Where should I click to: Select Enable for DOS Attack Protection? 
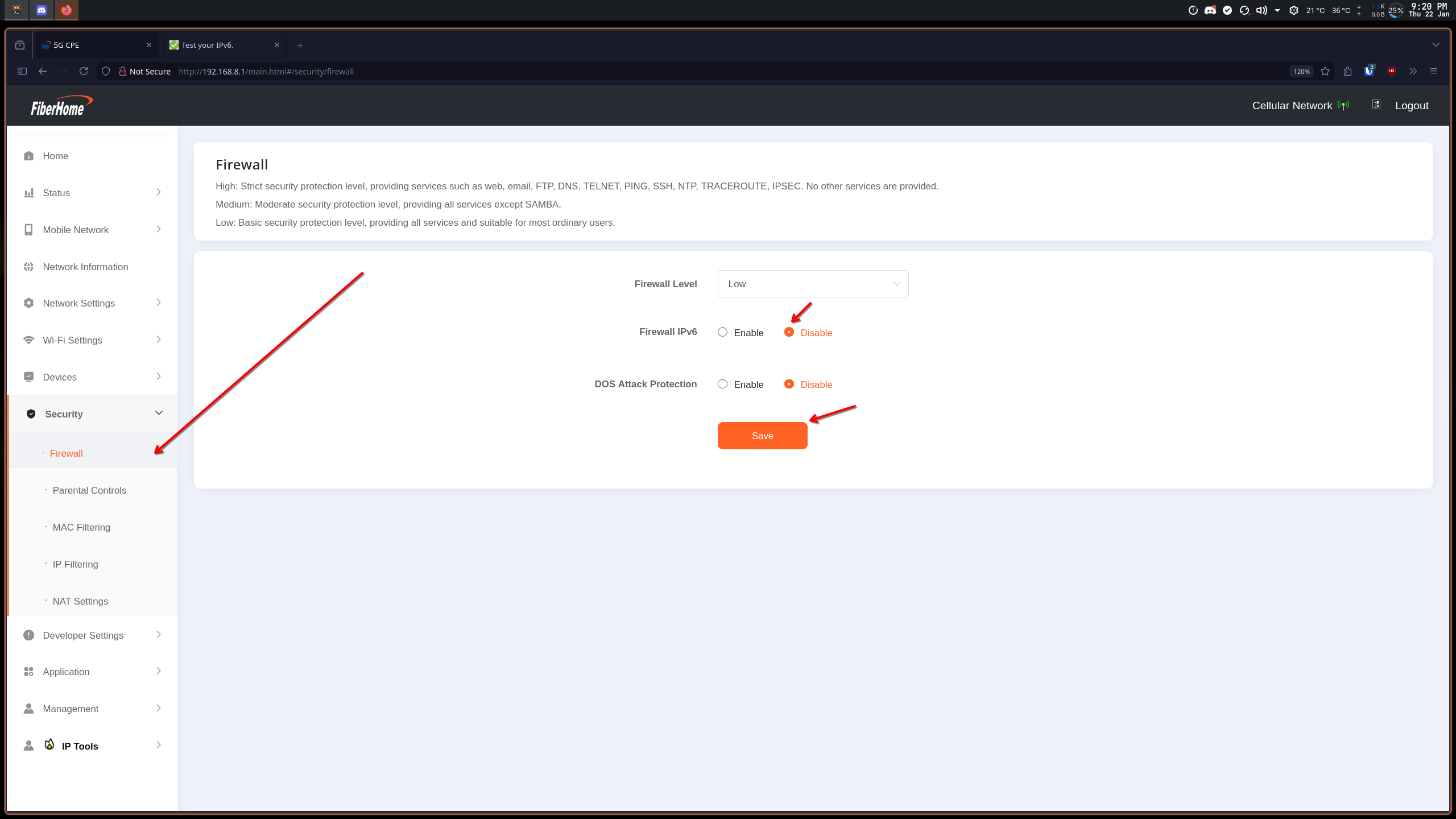tap(722, 384)
